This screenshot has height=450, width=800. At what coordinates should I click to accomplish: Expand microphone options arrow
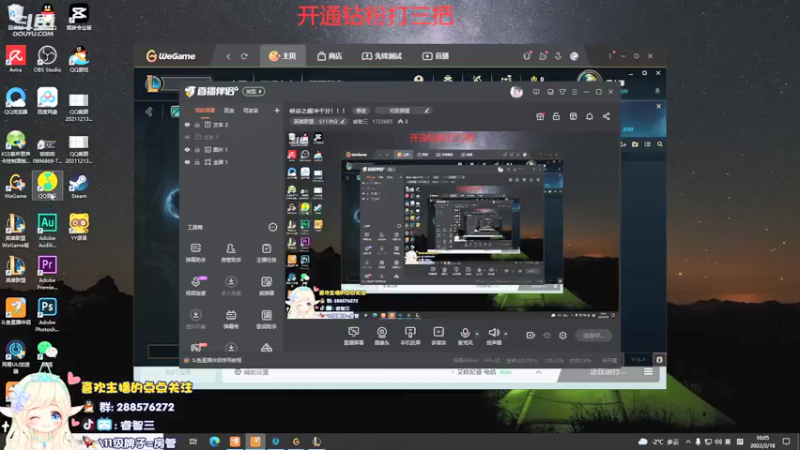(x=478, y=334)
